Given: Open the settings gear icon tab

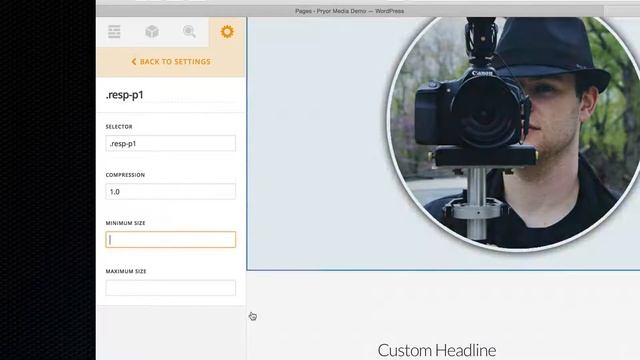Looking at the screenshot, I should click(227, 32).
